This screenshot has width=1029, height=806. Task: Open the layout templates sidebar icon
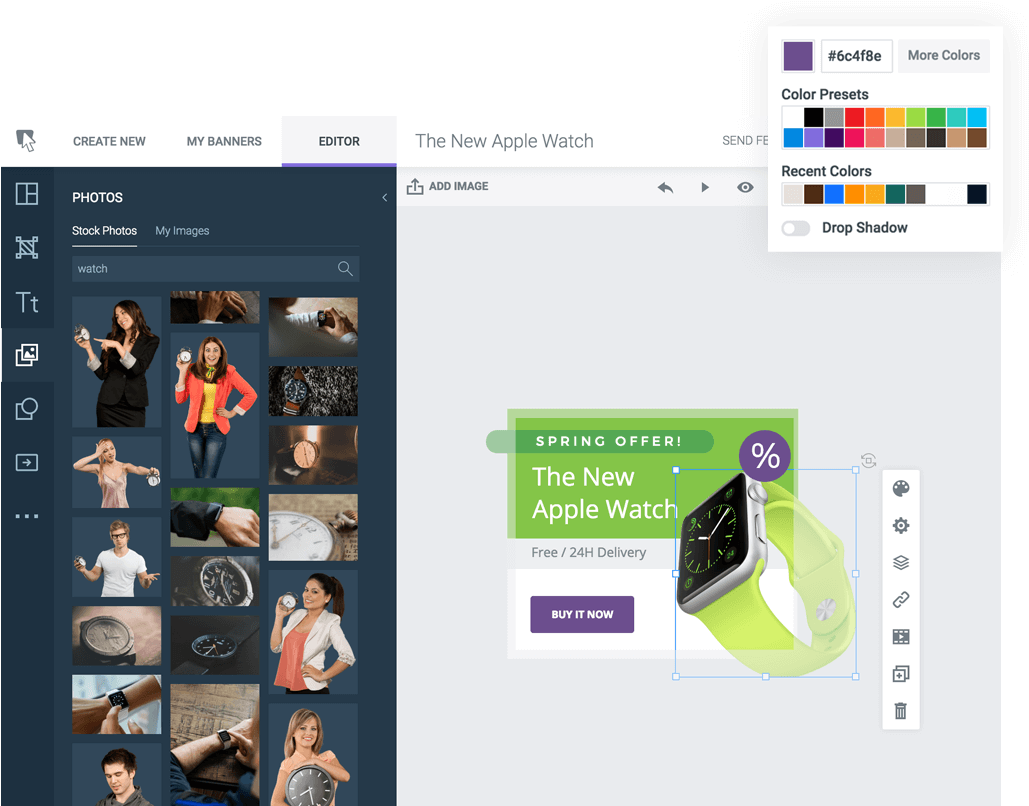tap(27, 194)
